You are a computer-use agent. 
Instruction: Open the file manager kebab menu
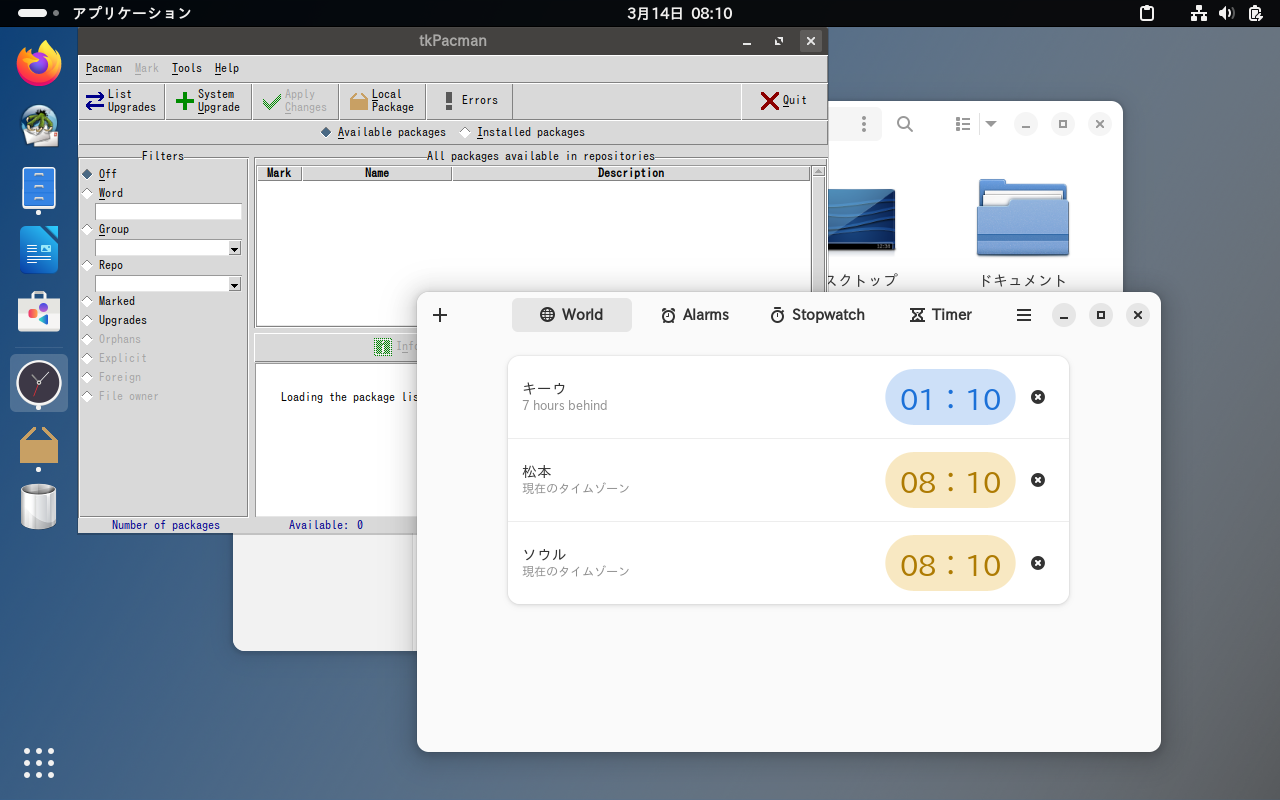click(x=864, y=124)
